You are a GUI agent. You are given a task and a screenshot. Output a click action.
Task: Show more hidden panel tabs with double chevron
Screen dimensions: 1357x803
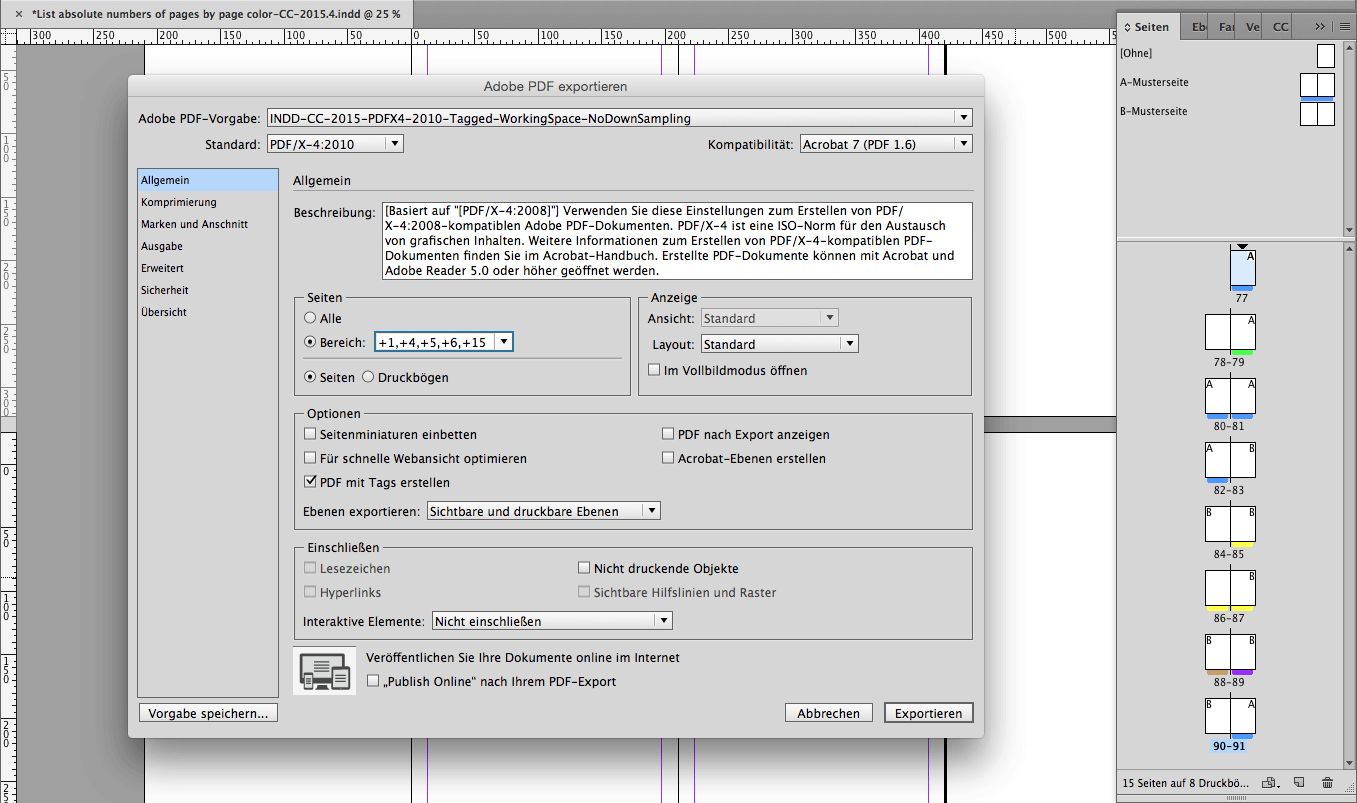coord(1320,27)
